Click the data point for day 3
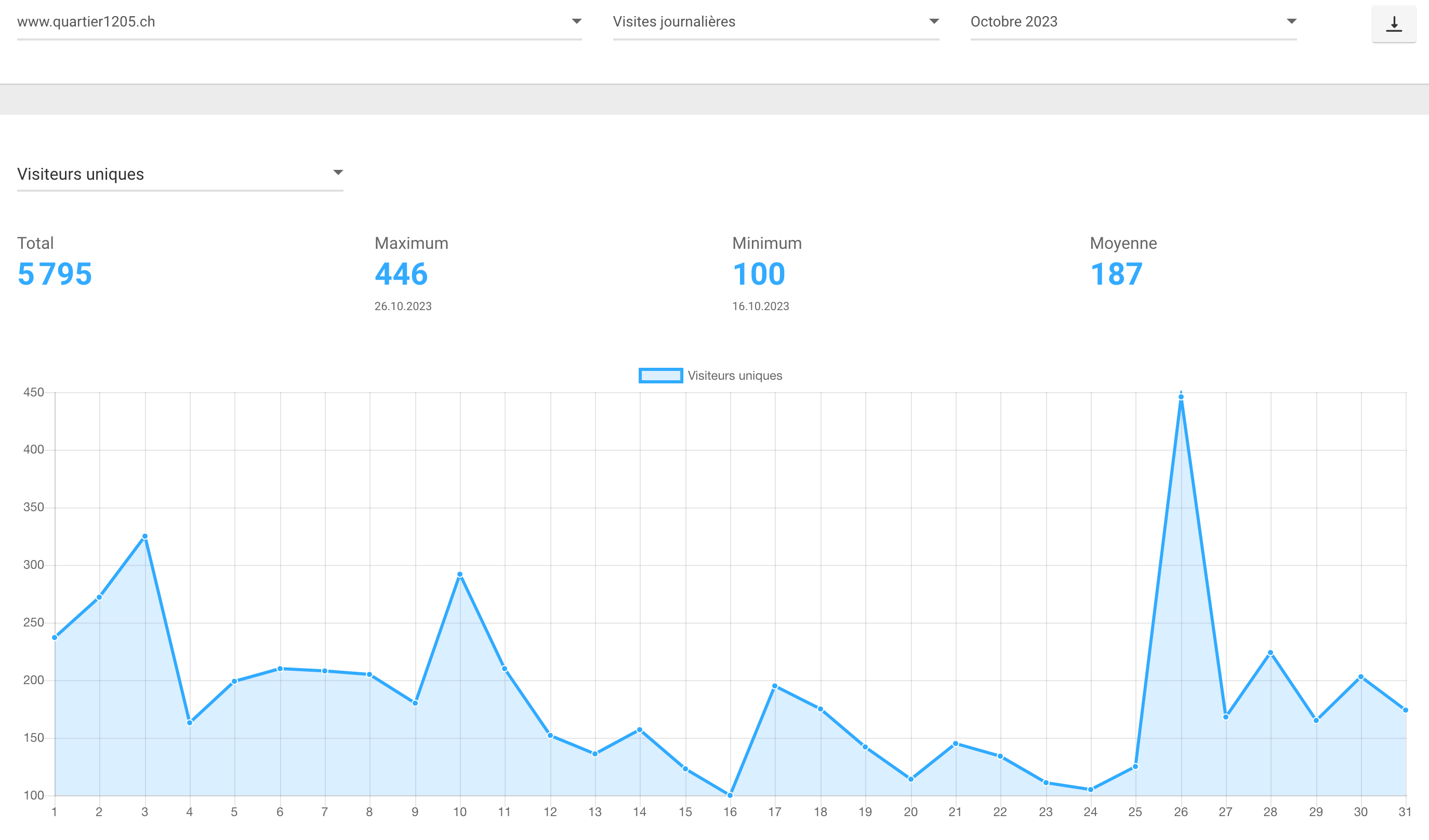Image resolution: width=1429 pixels, height=840 pixels. pos(144,536)
